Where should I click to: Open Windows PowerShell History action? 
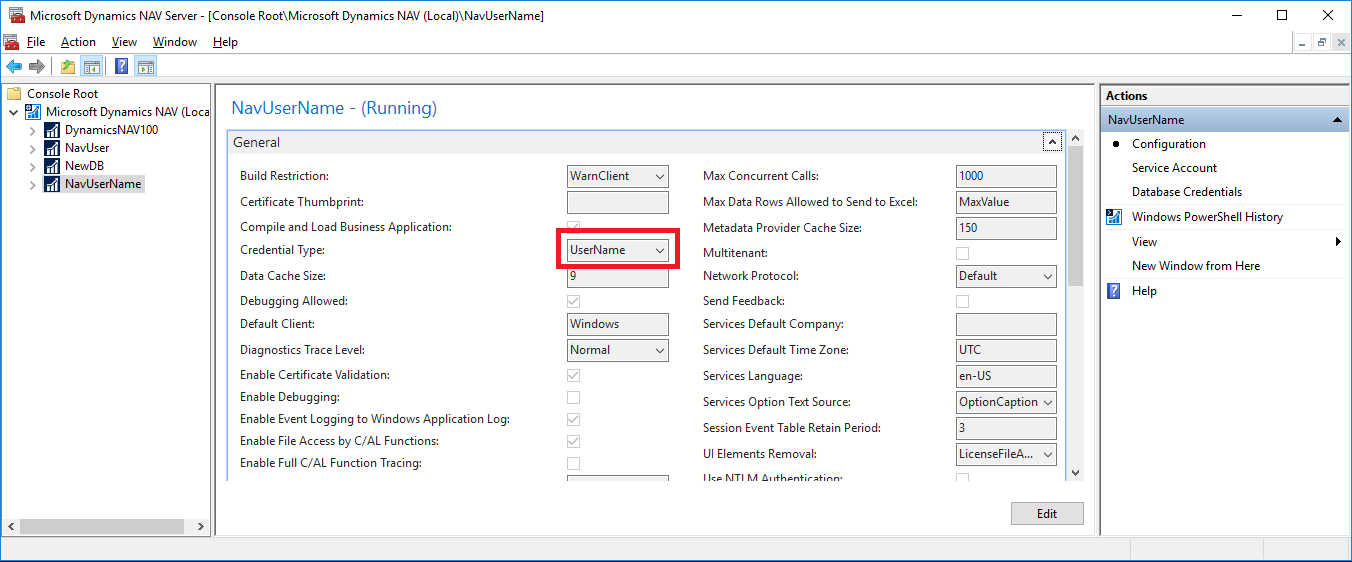(x=1207, y=217)
